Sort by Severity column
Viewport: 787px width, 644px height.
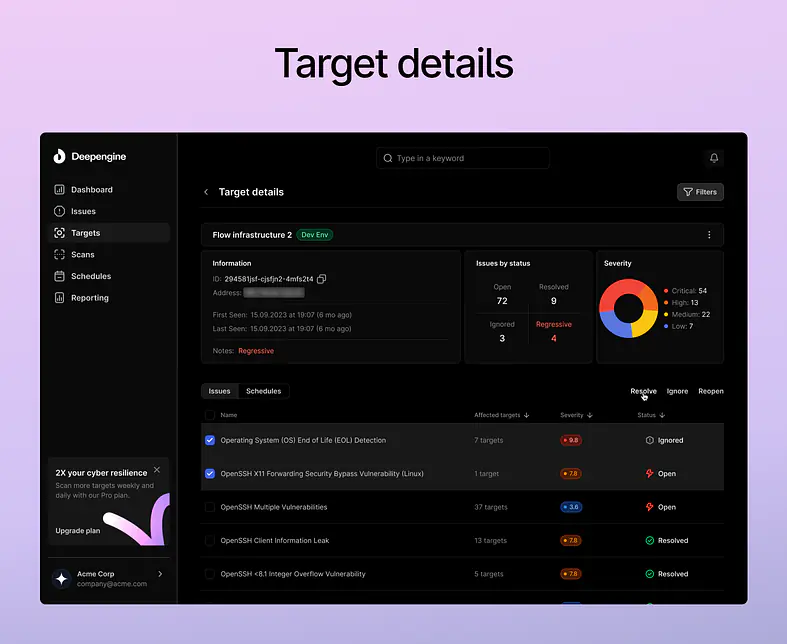click(x=576, y=415)
